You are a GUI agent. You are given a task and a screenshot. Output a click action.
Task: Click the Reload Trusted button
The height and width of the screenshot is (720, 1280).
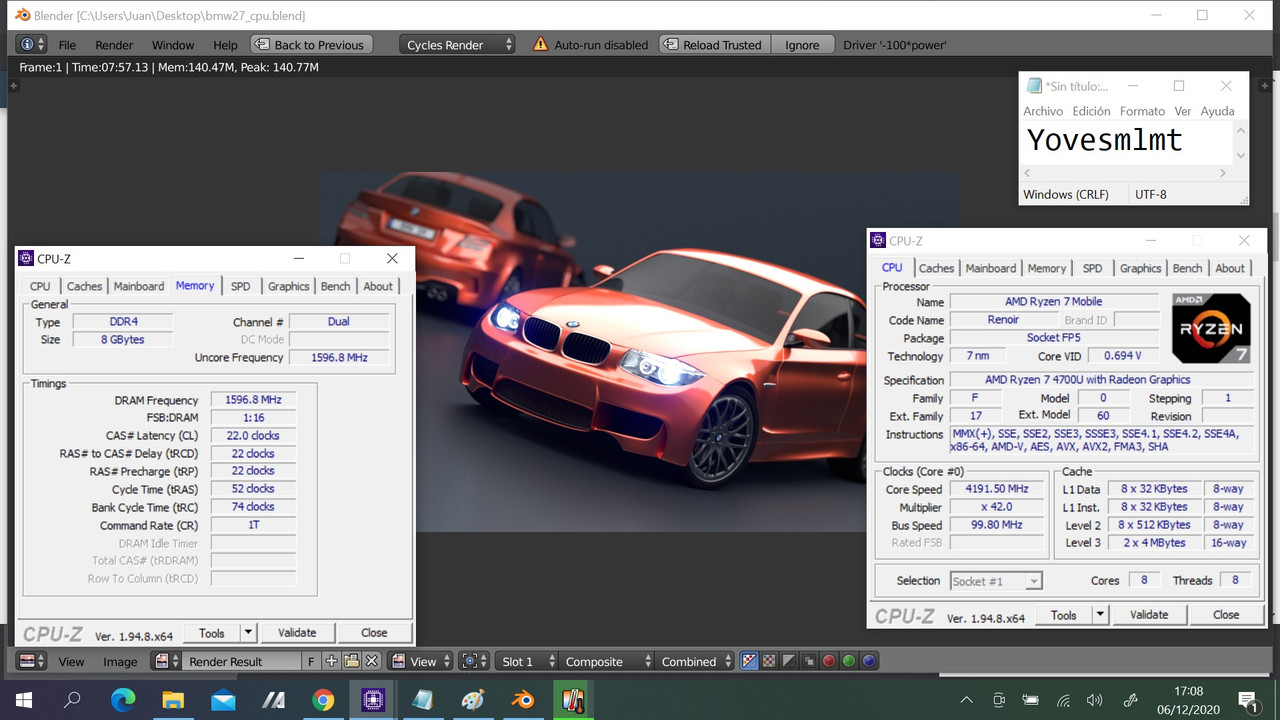point(714,45)
